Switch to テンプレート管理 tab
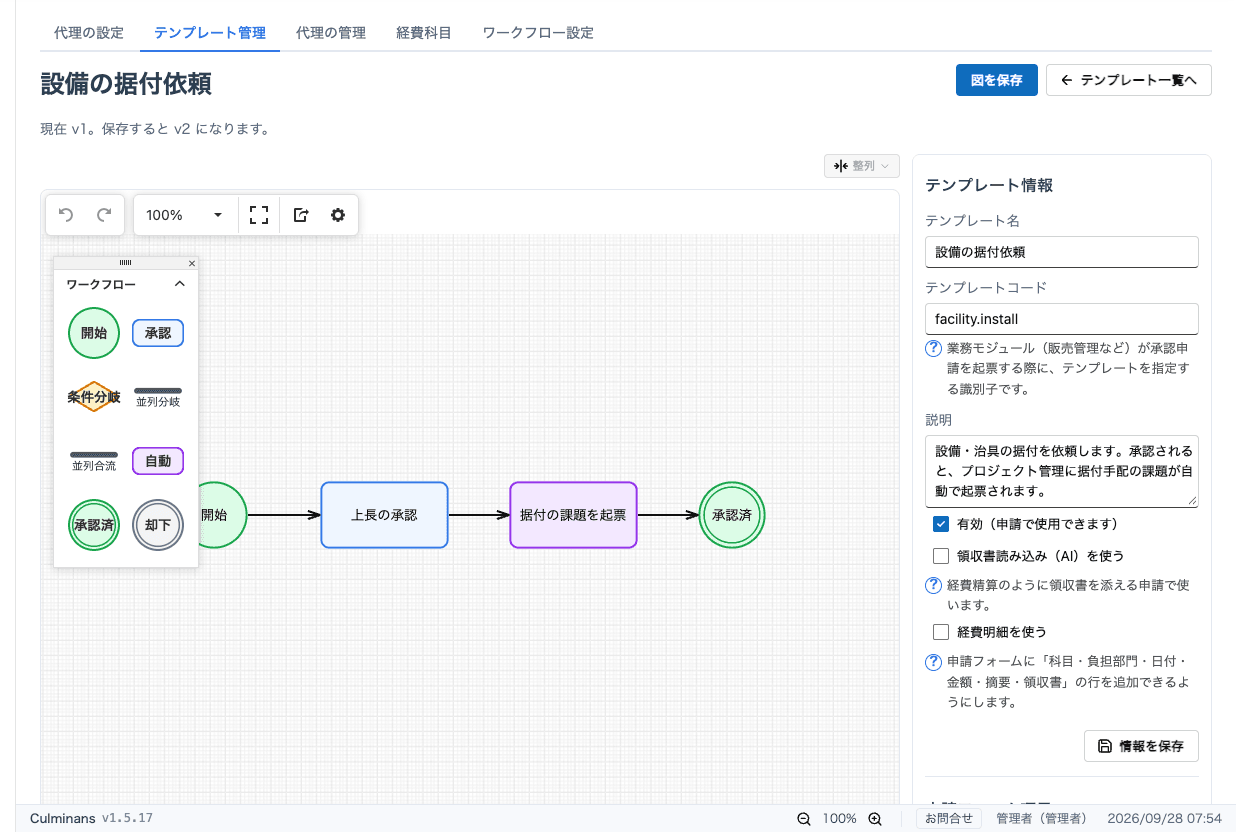Viewport: 1236px width, 832px height. pyautogui.click(x=210, y=33)
